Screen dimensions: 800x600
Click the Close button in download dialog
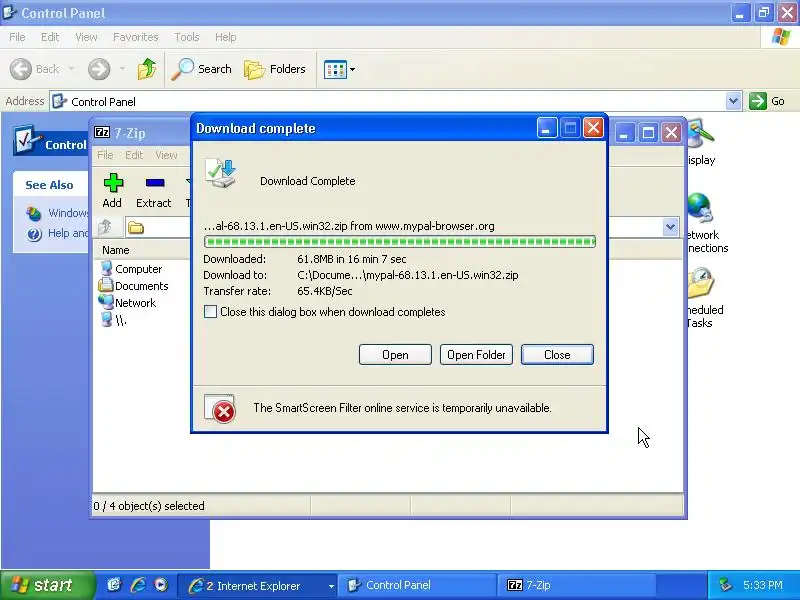coord(557,355)
